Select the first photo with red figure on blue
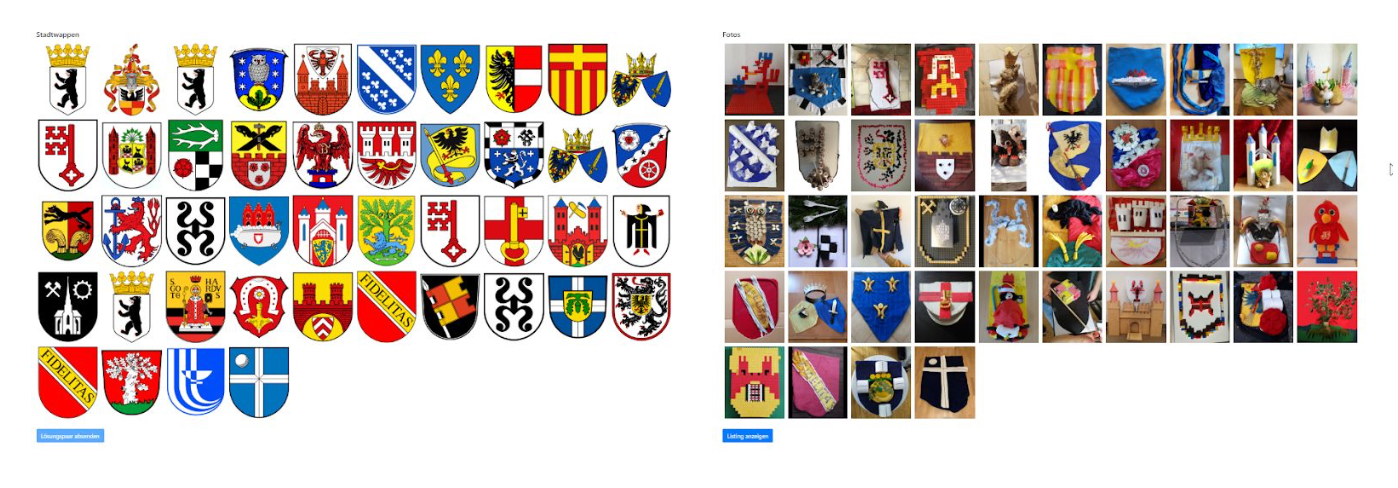This screenshot has width=1398, height=488. (x=754, y=79)
